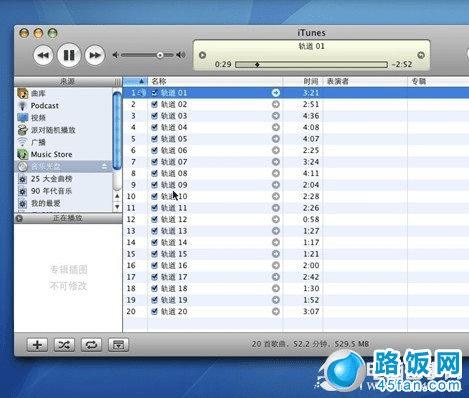Click the plus button to add a playlist
469x398 pixels.
coord(37,345)
